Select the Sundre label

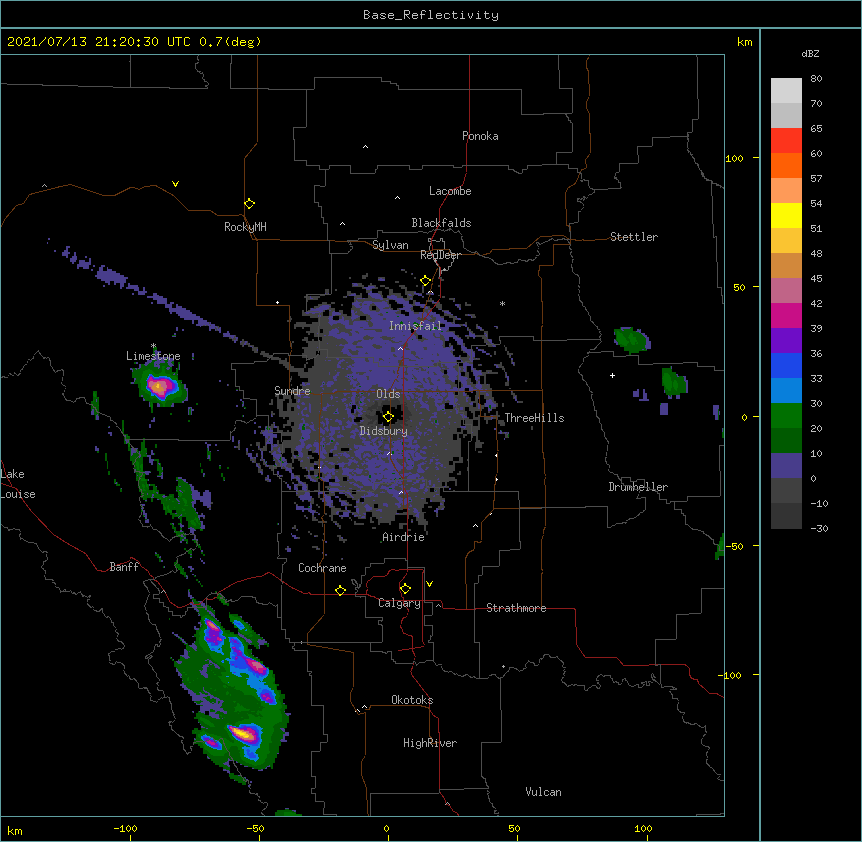coord(292,391)
